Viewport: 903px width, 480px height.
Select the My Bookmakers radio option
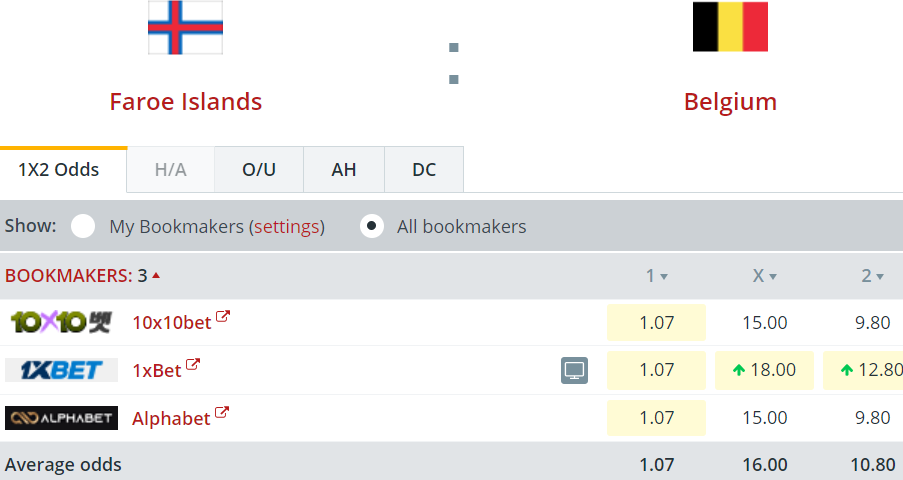click(83, 226)
